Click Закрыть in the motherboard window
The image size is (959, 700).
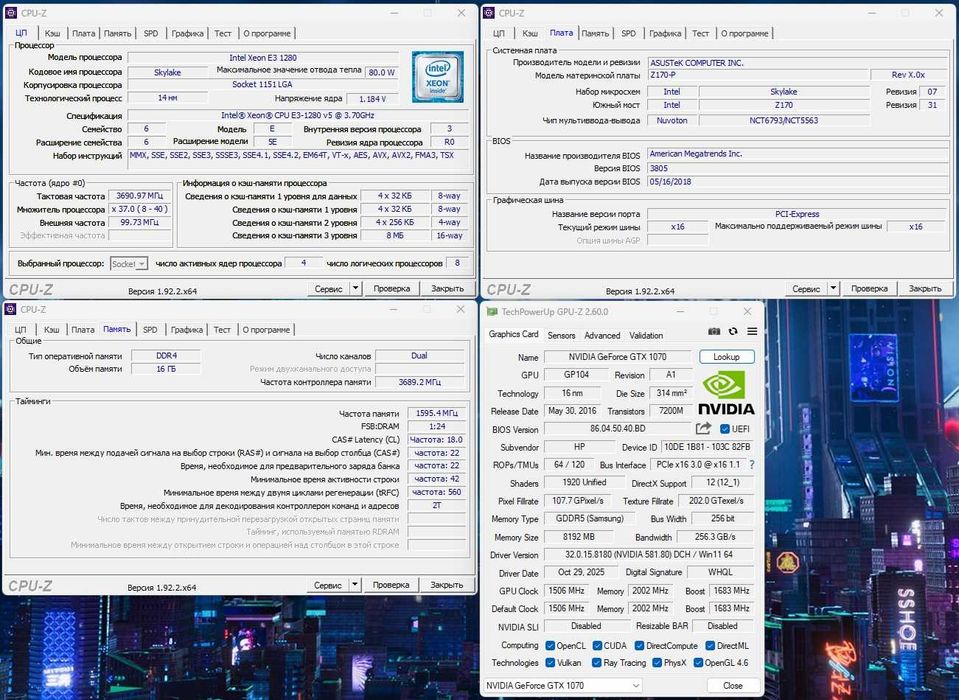pos(925,288)
